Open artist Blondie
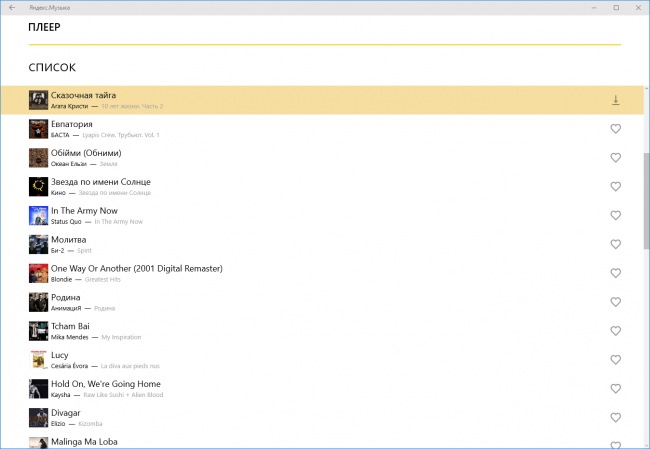The height and width of the screenshot is (449, 650). tap(61, 279)
